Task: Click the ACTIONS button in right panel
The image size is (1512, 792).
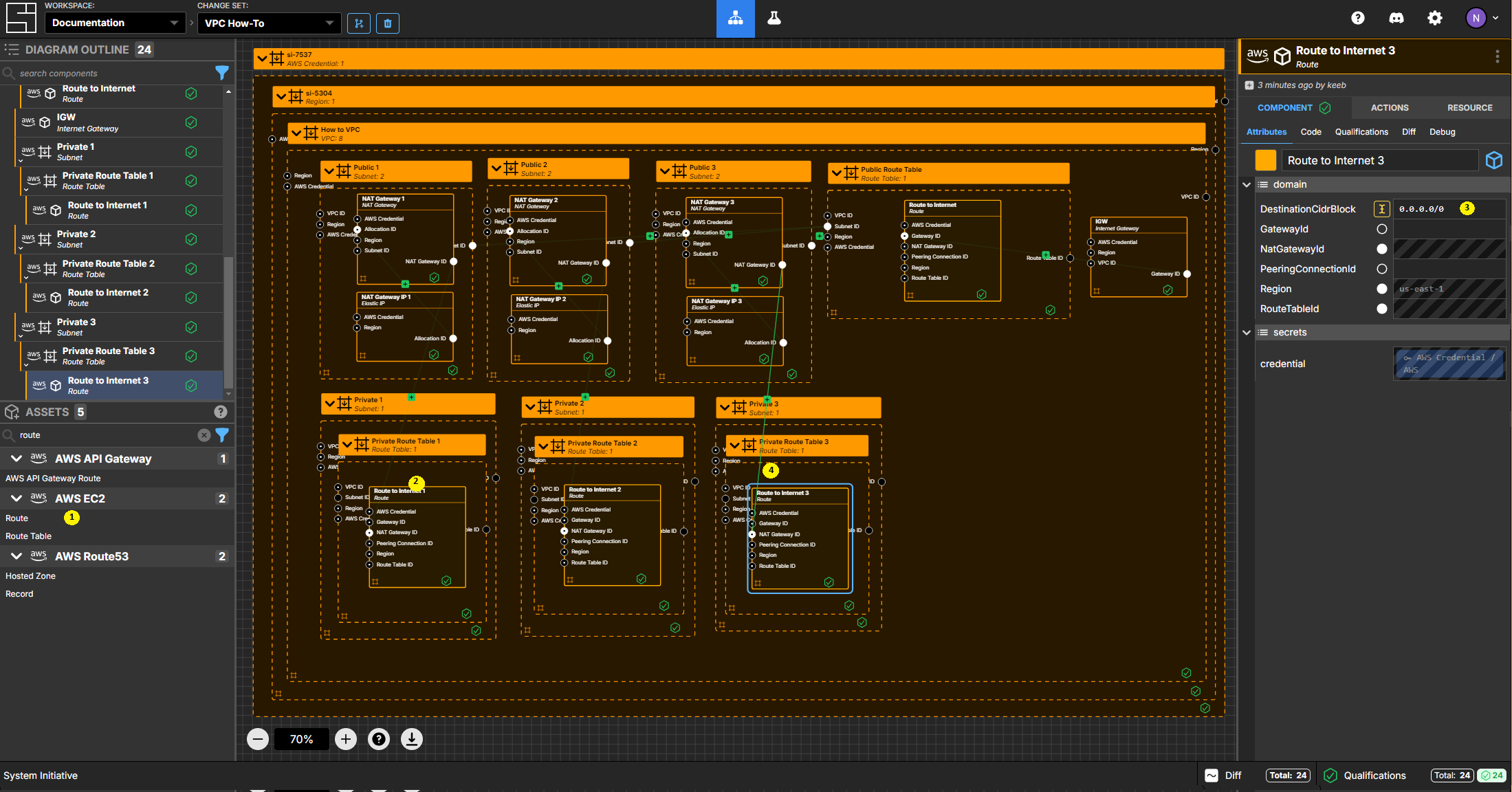Action: coord(1388,107)
